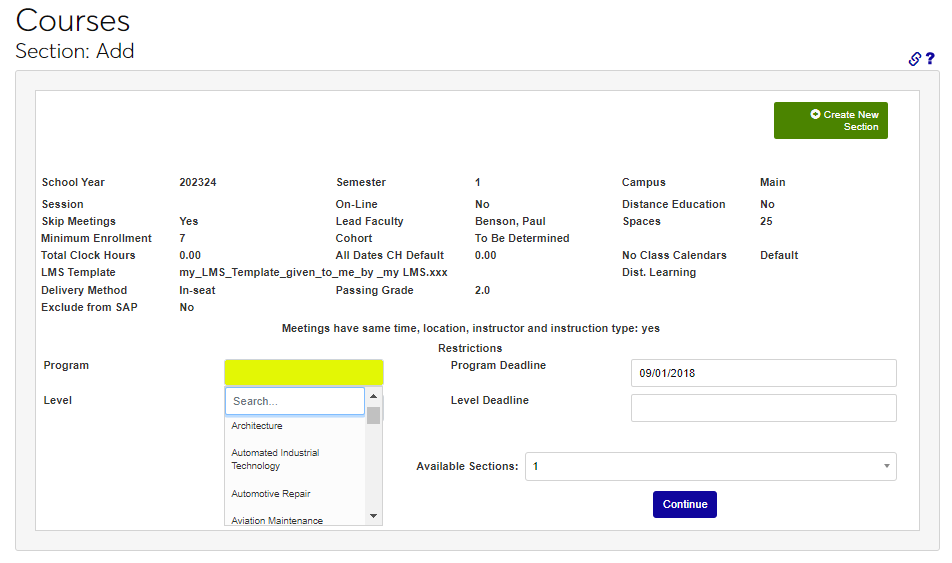Click the program list scroll up arrow
This screenshot has width=952, height=563.
point(374,396)
